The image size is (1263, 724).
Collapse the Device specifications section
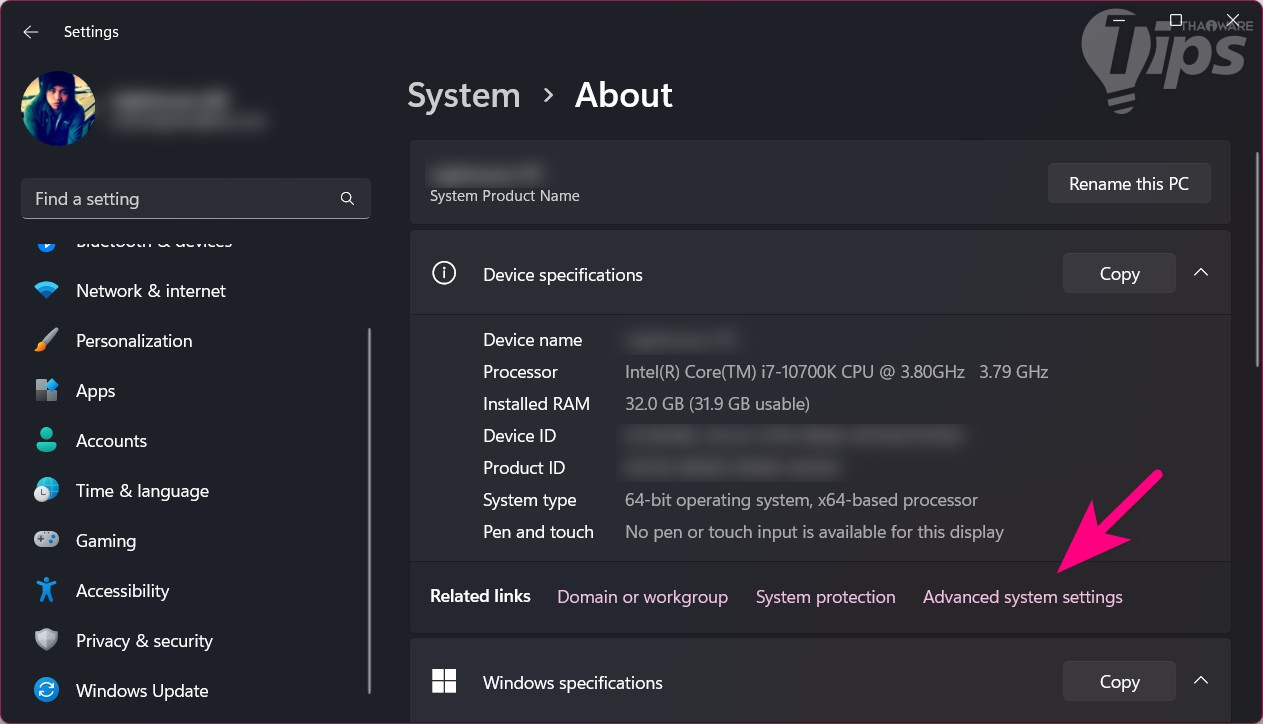[x=1201, y=273]
